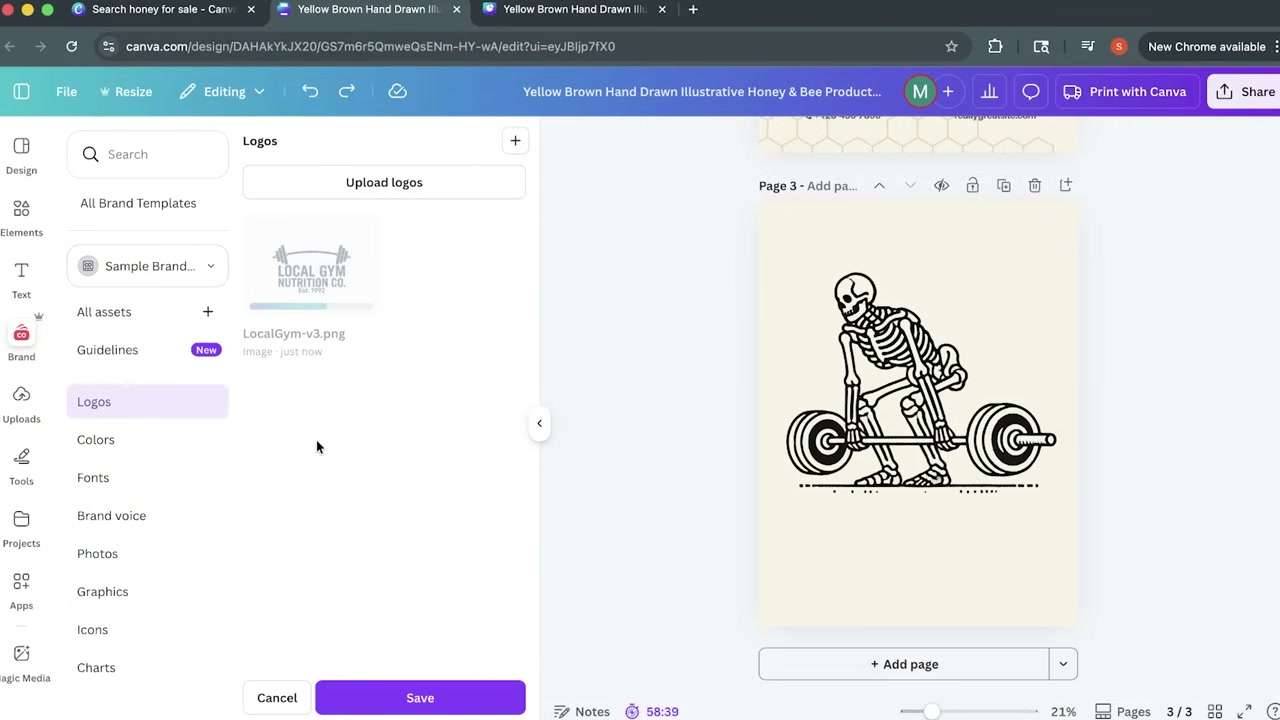Expand the Sample Brand kit selector

tap(147, 266)
